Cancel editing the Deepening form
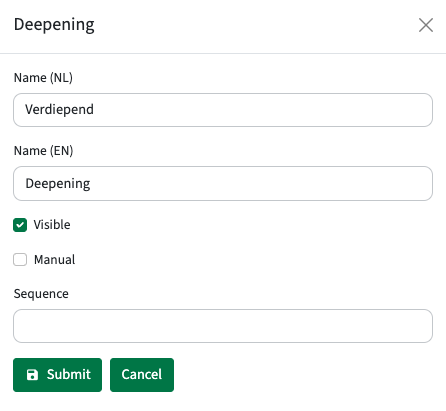 pyautogui.click(x=142, y=375)
